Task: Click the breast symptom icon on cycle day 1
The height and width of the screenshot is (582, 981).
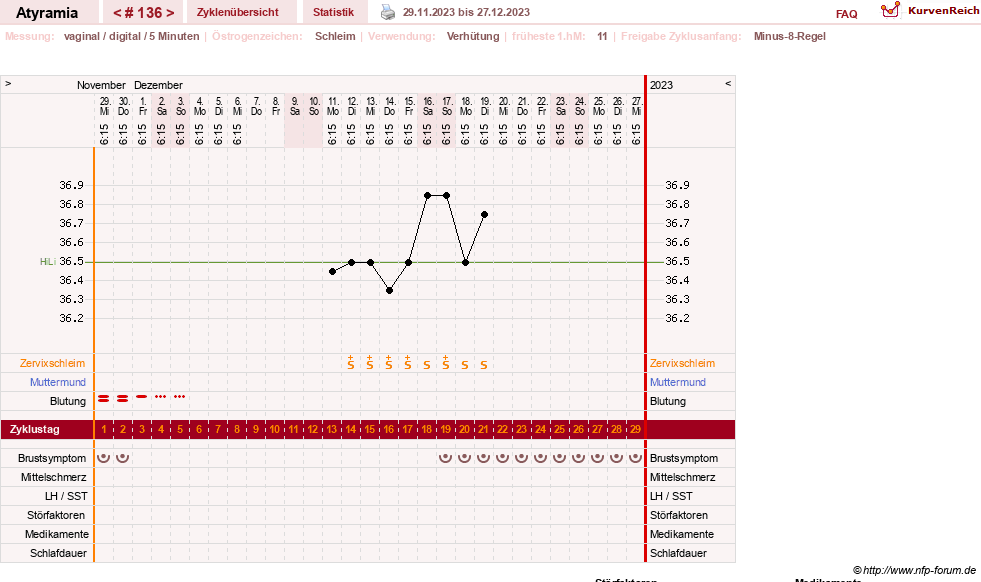Action: [104, 457]
